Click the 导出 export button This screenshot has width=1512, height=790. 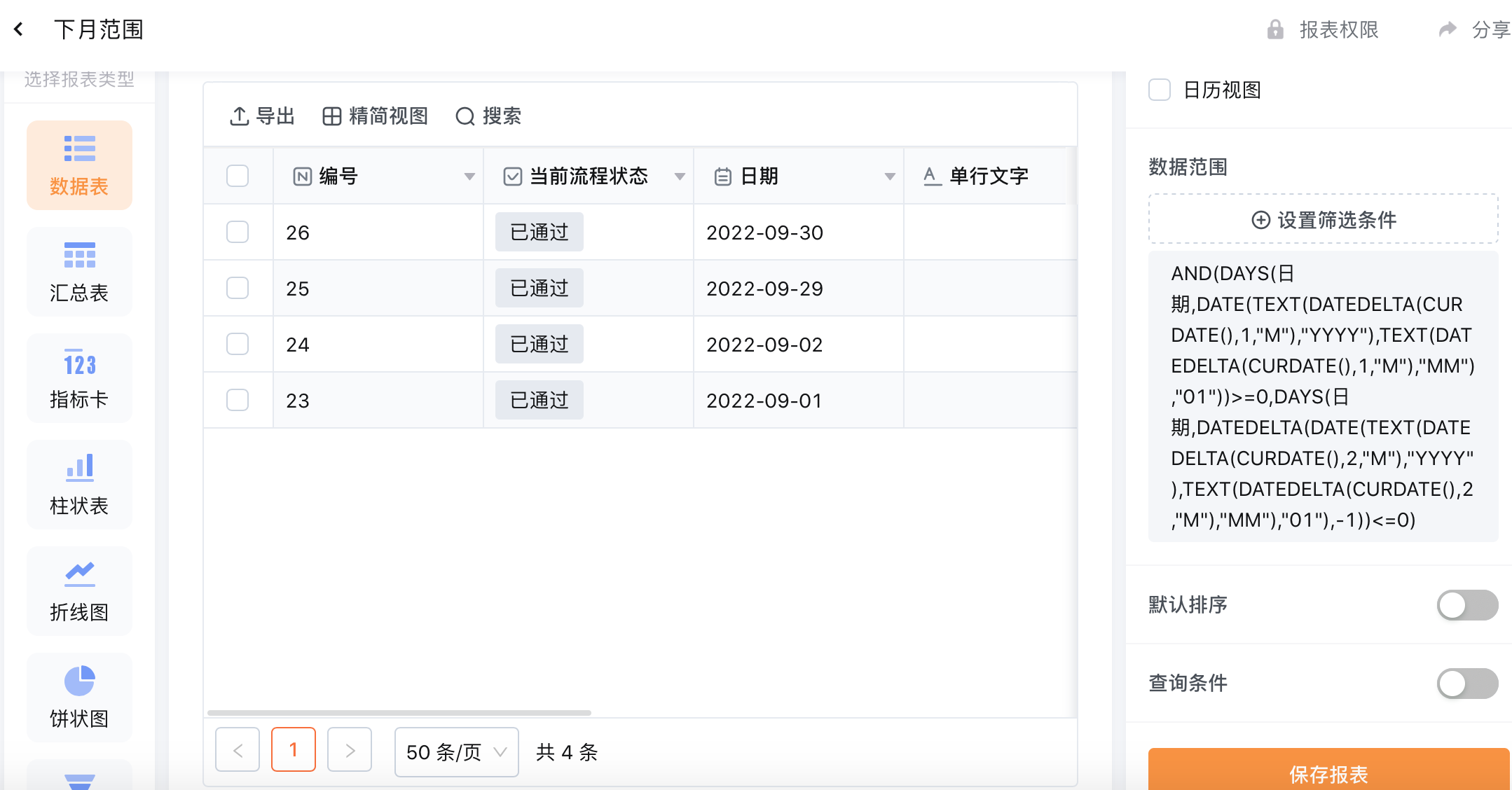263,116
